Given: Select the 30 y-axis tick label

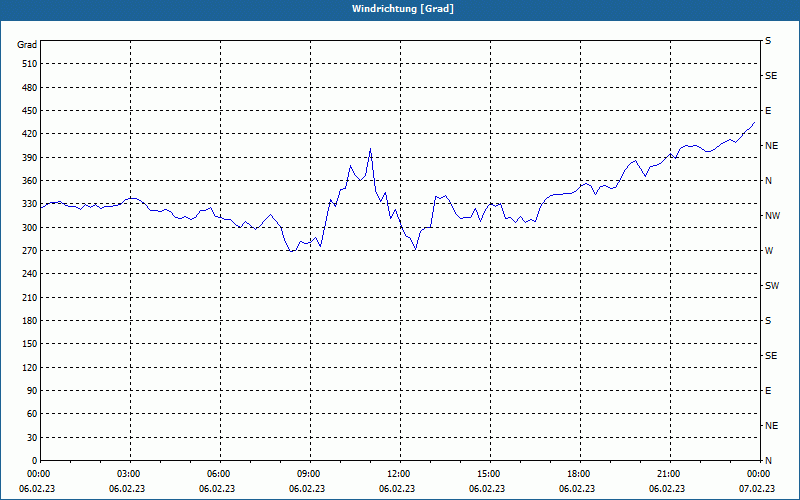Looking at the screenshot, I should (x=32, y=438).
